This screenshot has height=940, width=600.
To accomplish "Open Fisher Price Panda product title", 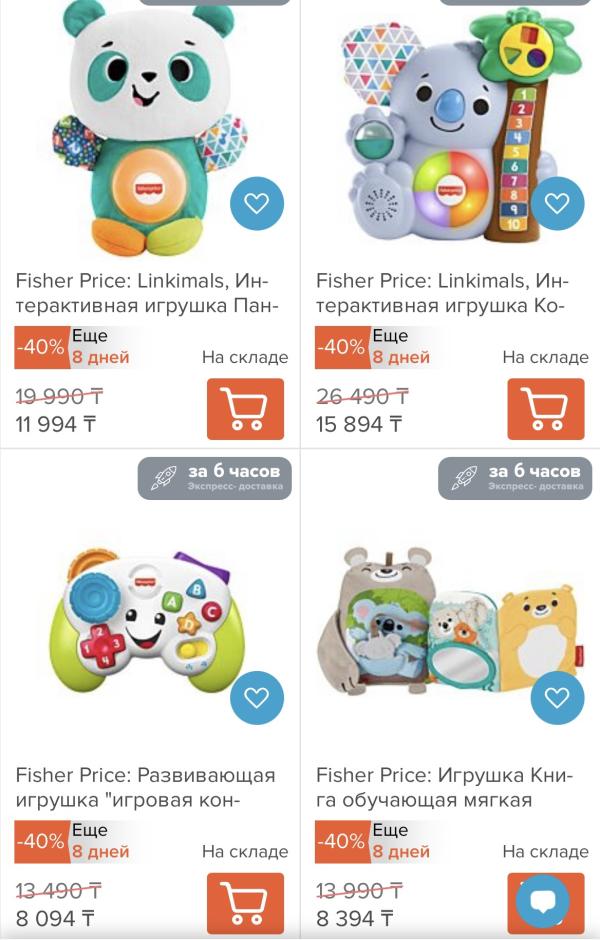I will coord(143,293).
